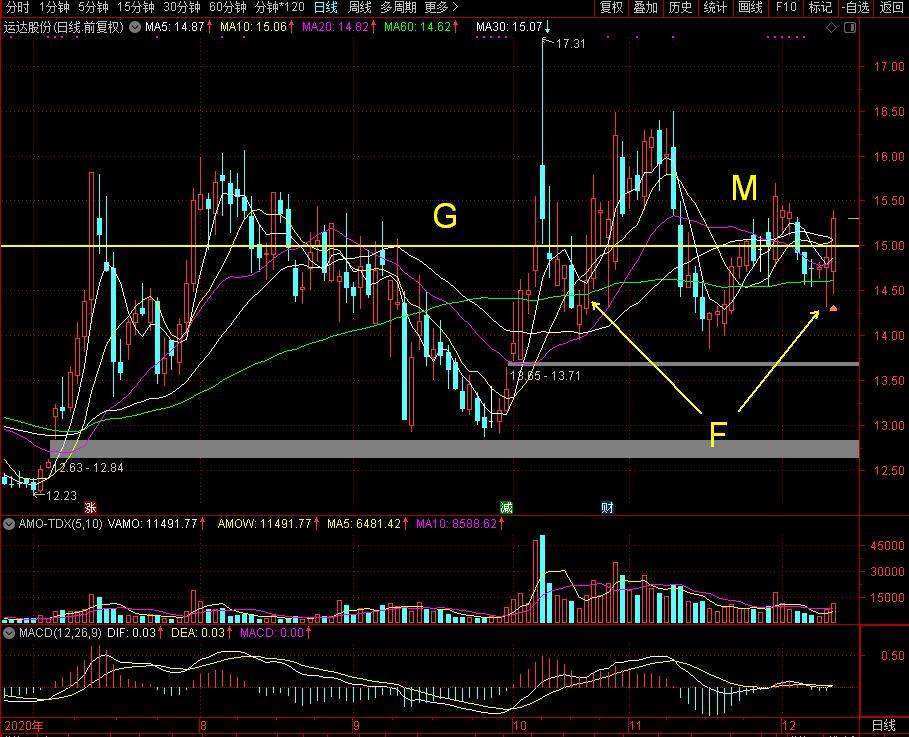Select the 1分钟 period tab
909x737 pixels.
(54, 8)
